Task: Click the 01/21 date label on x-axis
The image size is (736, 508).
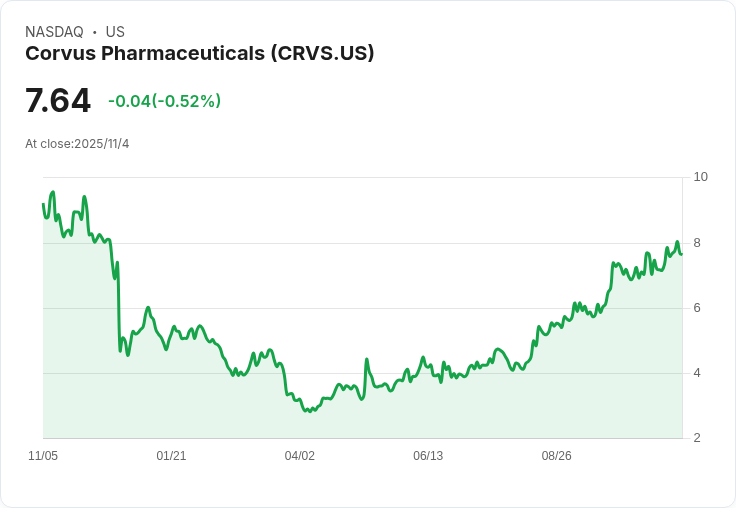Action: tap(171, 456)
